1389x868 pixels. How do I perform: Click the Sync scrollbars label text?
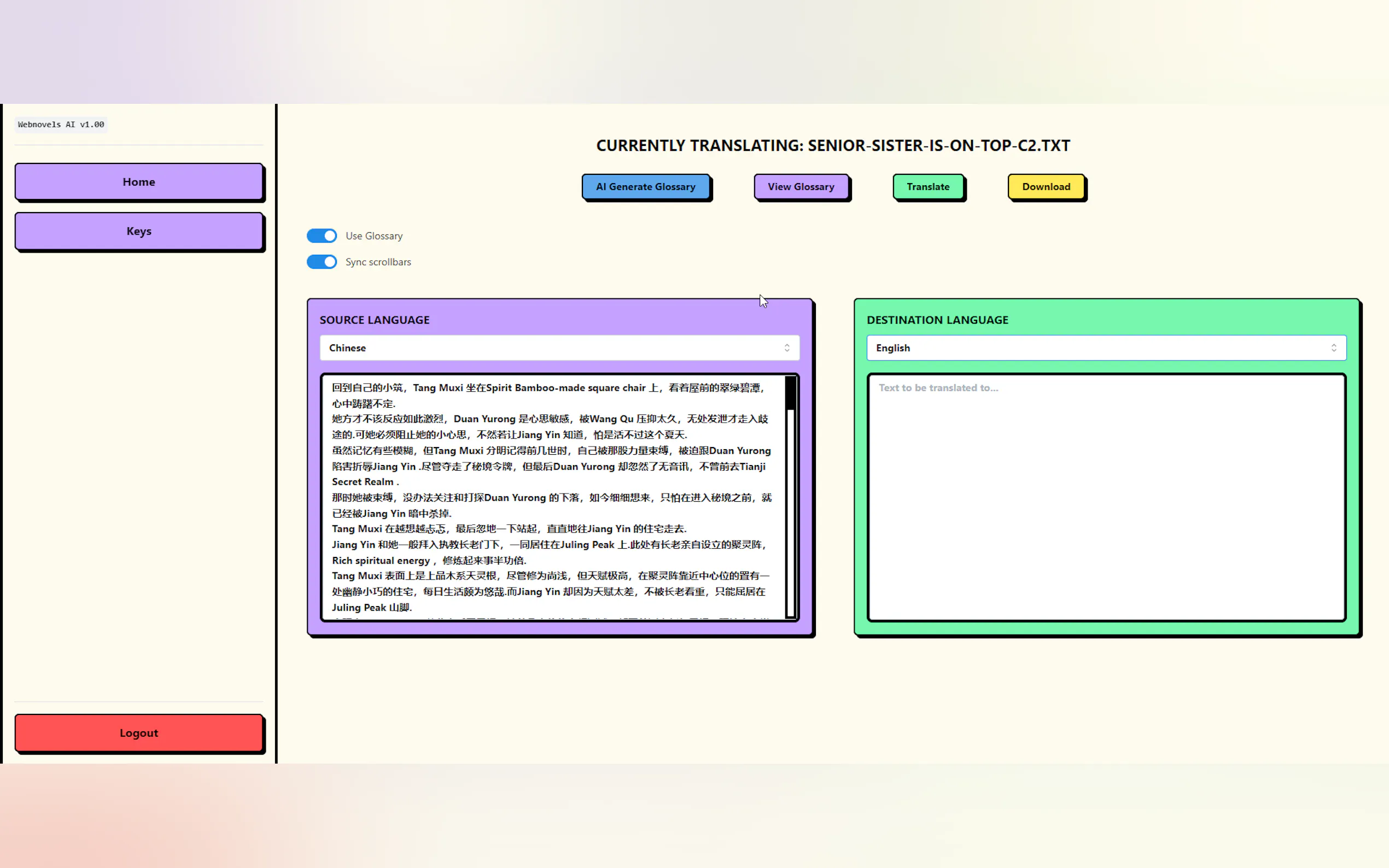pyautogui.click(x=378, y=262)
